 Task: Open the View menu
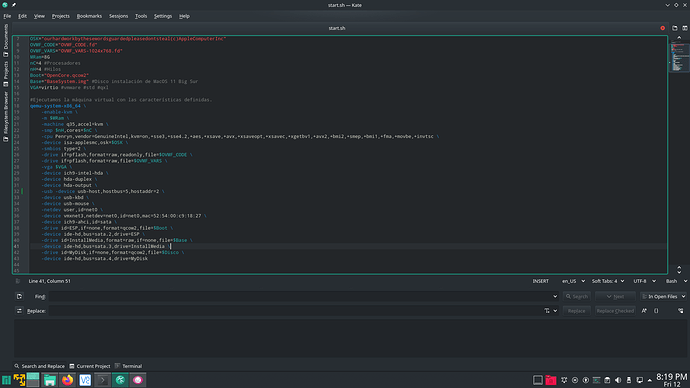pyautogui.click(x=39, y=16)
